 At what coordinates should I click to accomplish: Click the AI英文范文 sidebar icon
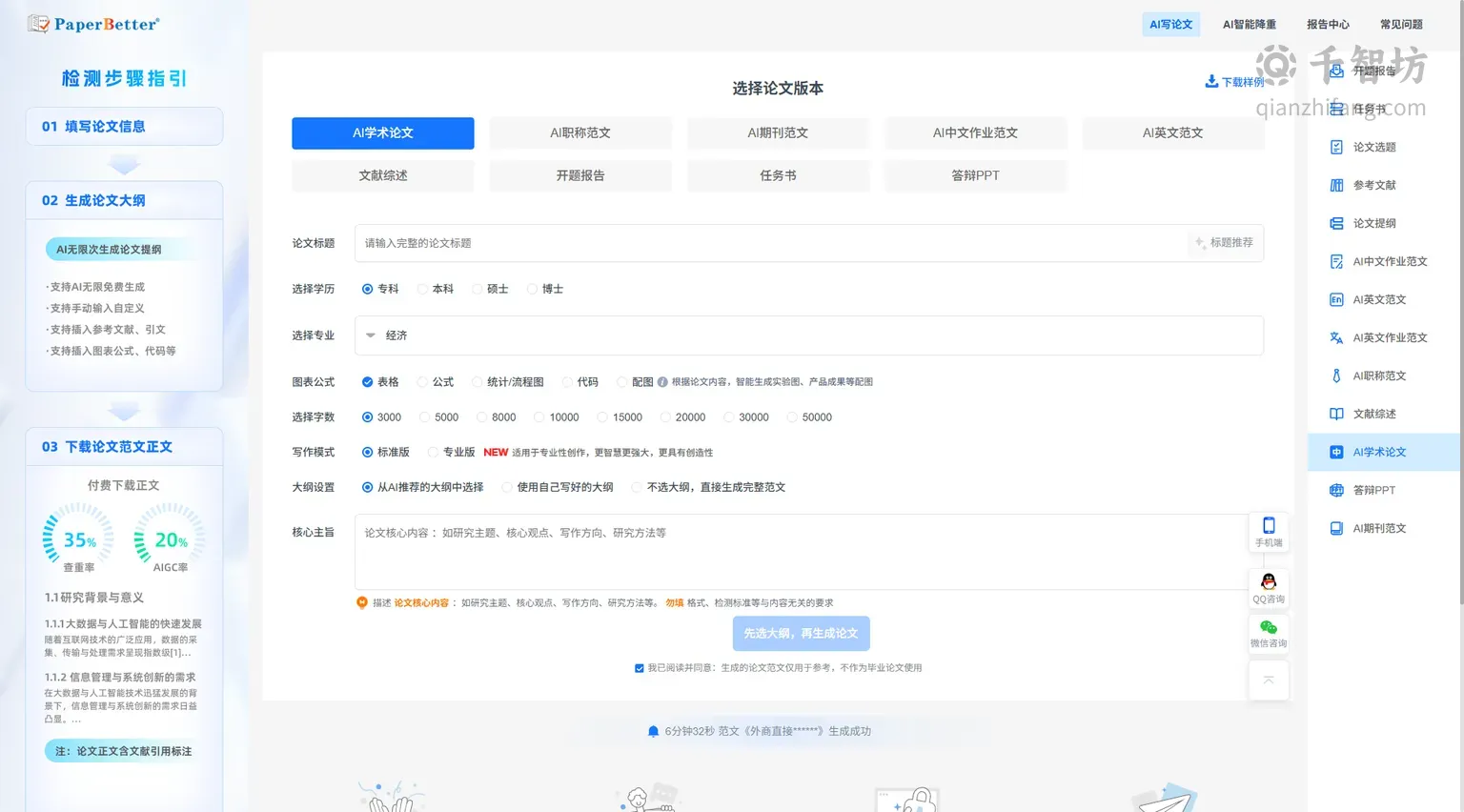[1336, 299]
